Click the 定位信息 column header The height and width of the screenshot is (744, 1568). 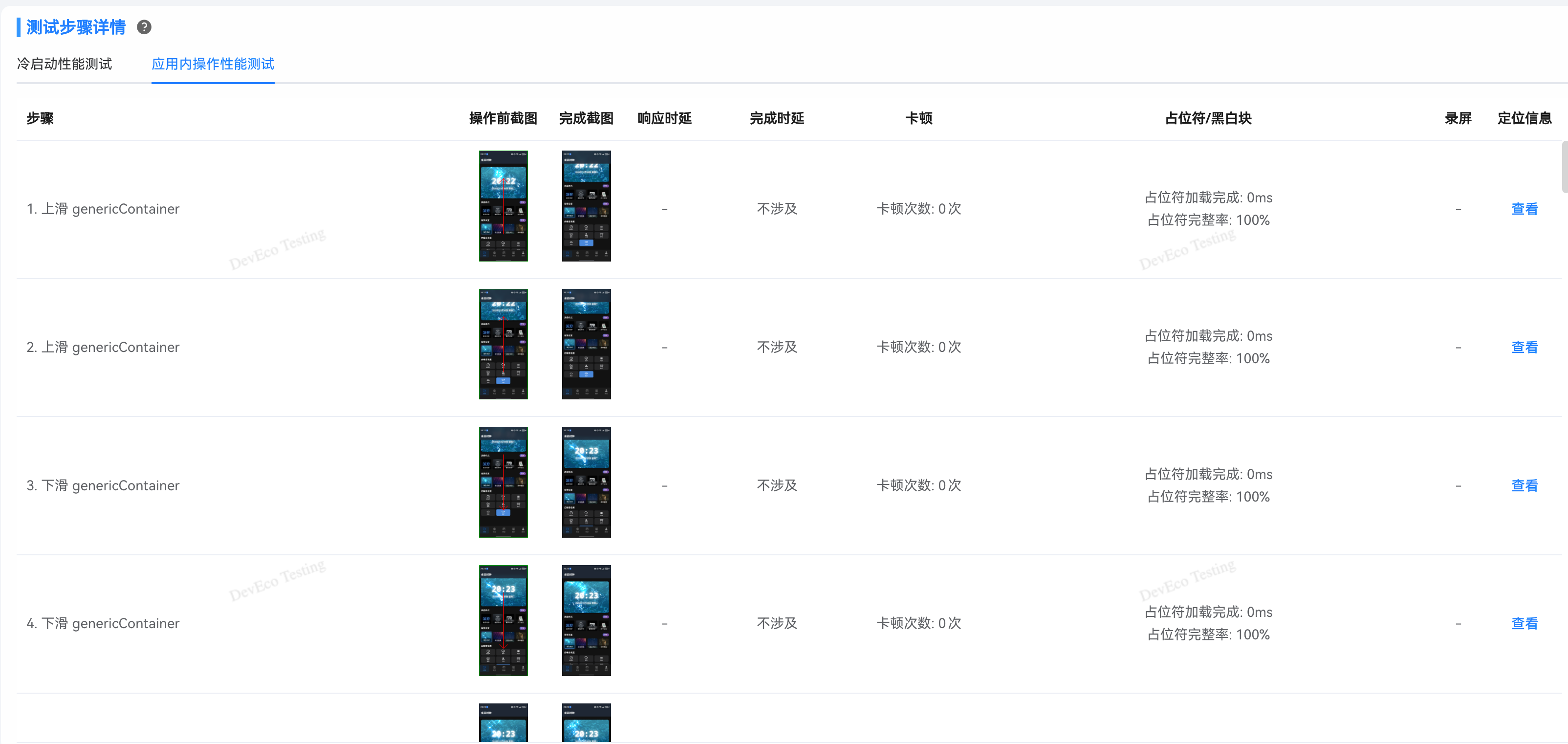coord(1524,118)
